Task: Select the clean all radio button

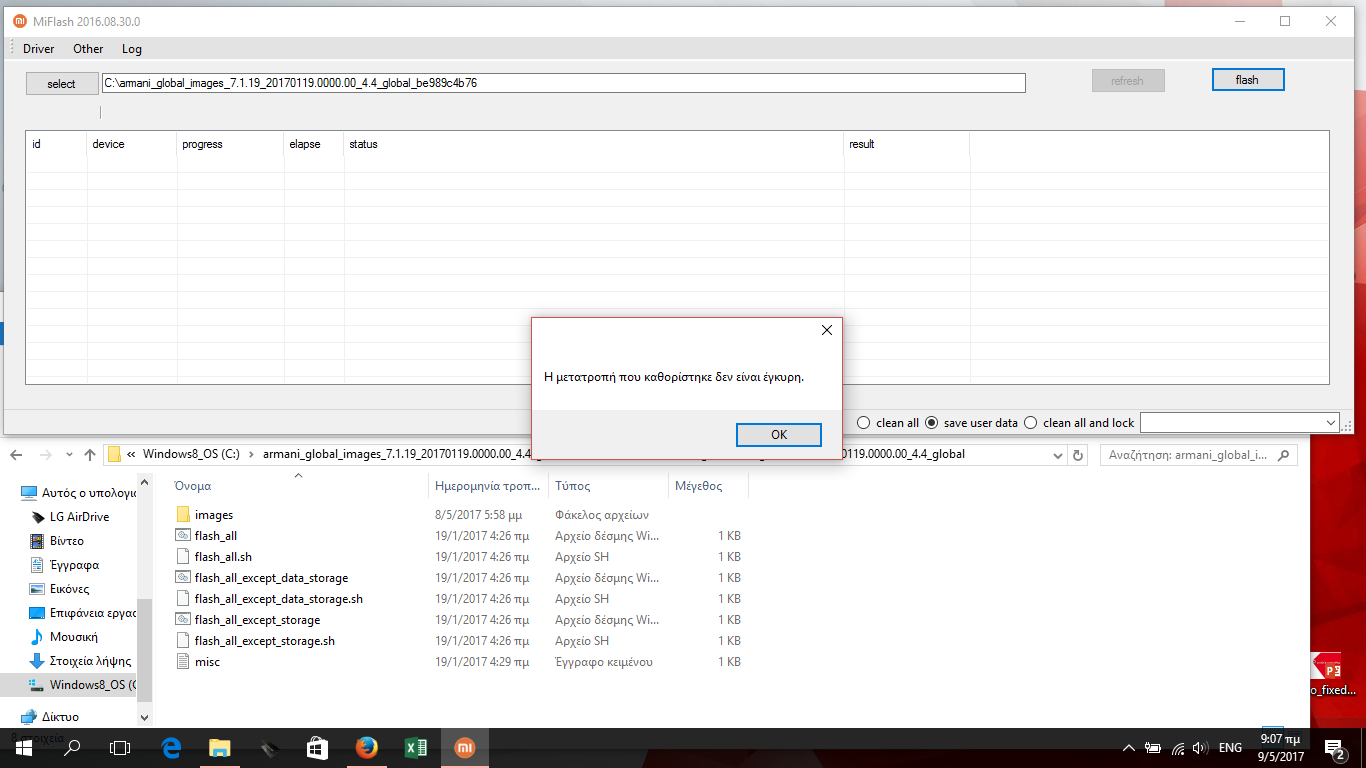Action: (x=864, y=423)
